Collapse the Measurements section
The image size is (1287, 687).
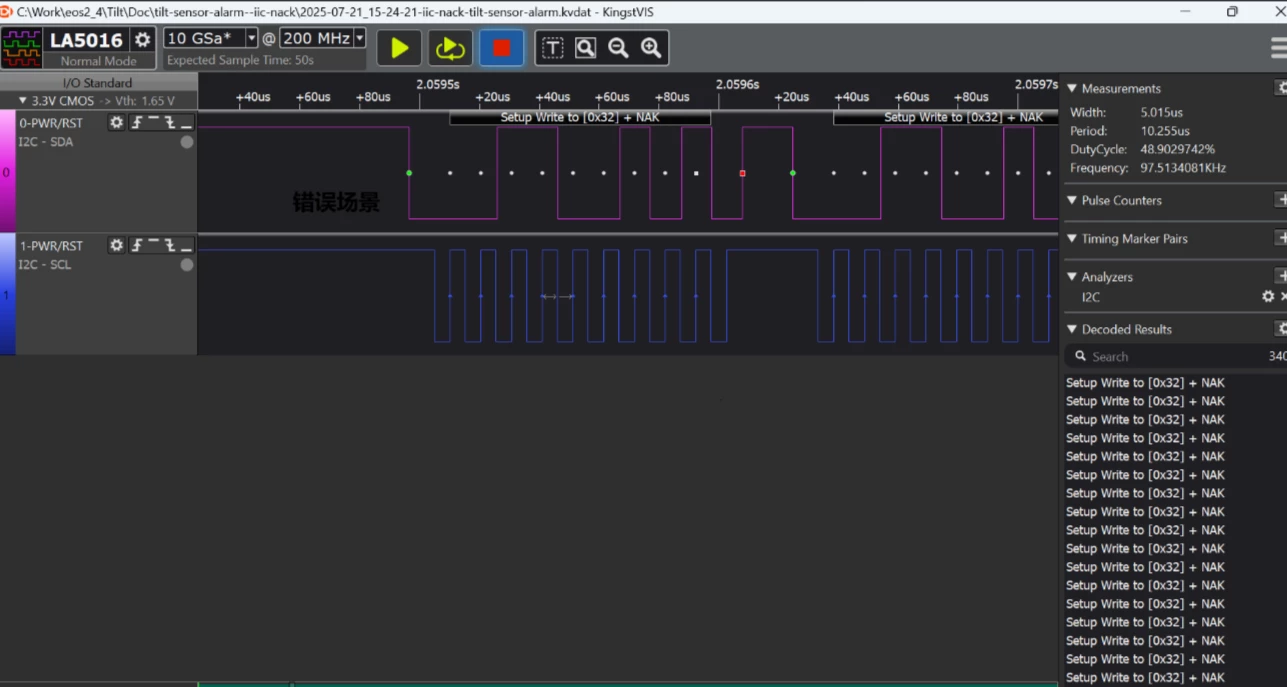pos(1072,88)
